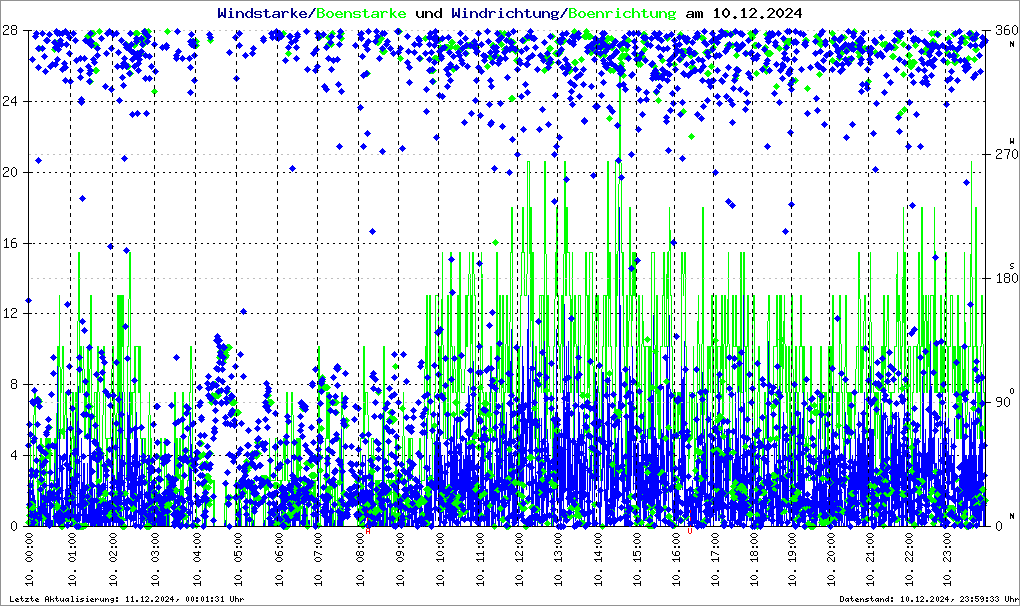The width and height of the screenshot is (1020, 606).
Task: Click the '10. 17:00' time axis label
Action: point(714,559)
